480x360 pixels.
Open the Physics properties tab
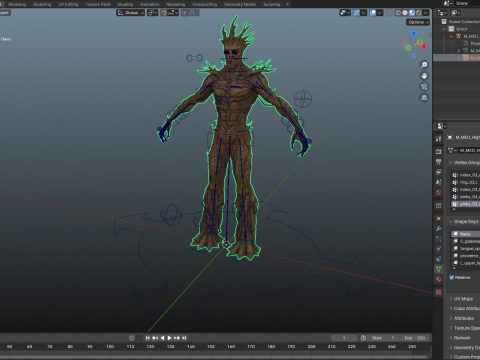point(439,249)
